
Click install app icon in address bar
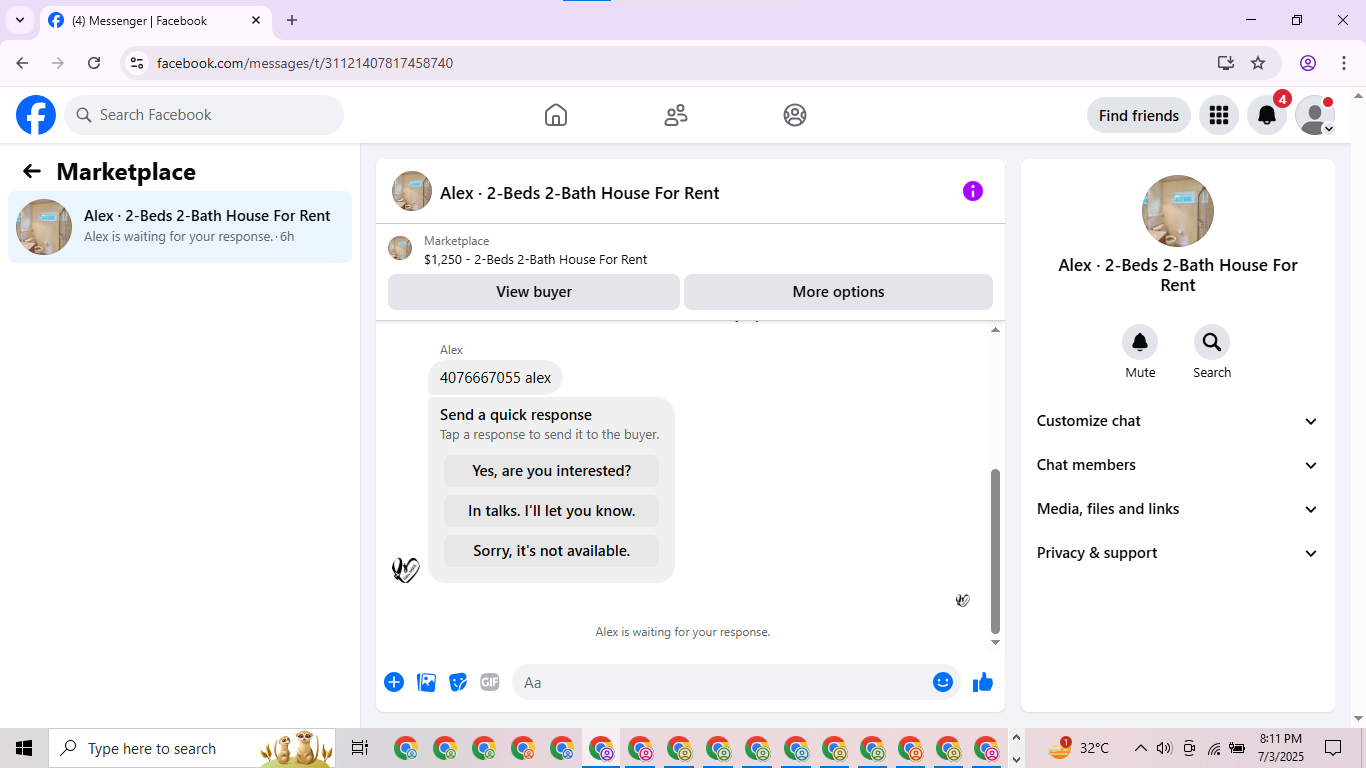[x=1226, y=63]
